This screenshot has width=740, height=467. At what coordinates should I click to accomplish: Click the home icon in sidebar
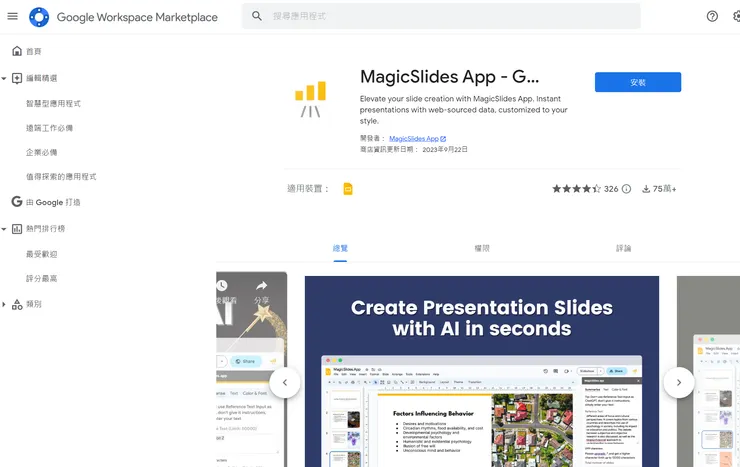(17, 51)
